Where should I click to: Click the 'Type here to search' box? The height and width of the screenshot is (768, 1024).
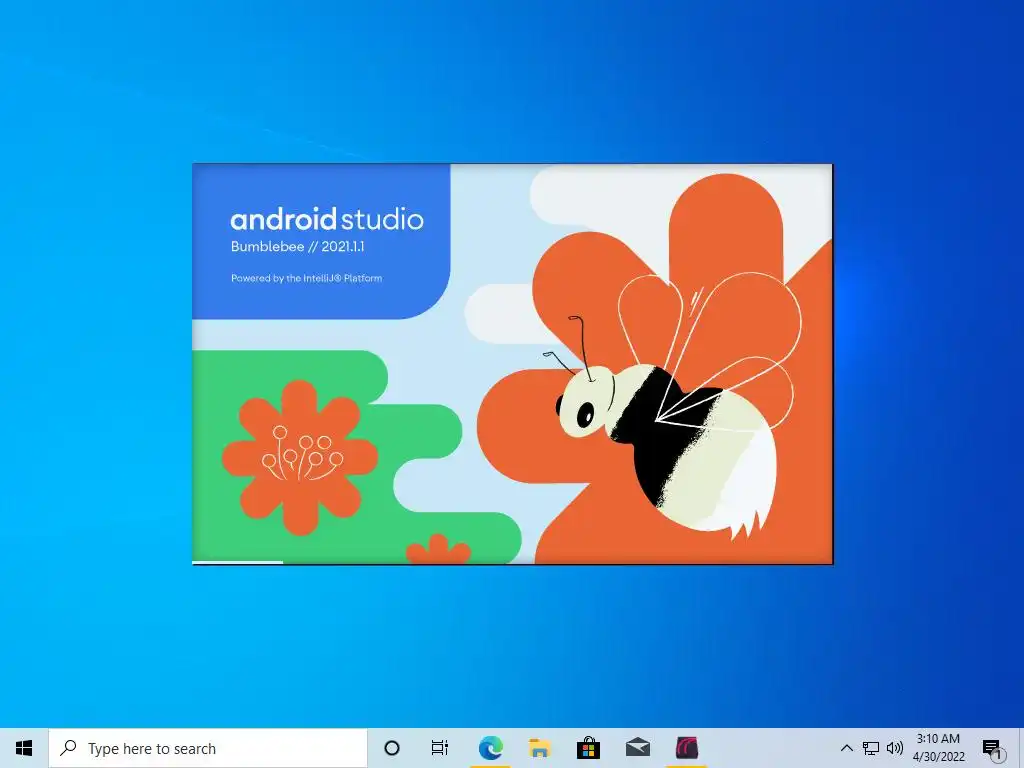(208, 748)
